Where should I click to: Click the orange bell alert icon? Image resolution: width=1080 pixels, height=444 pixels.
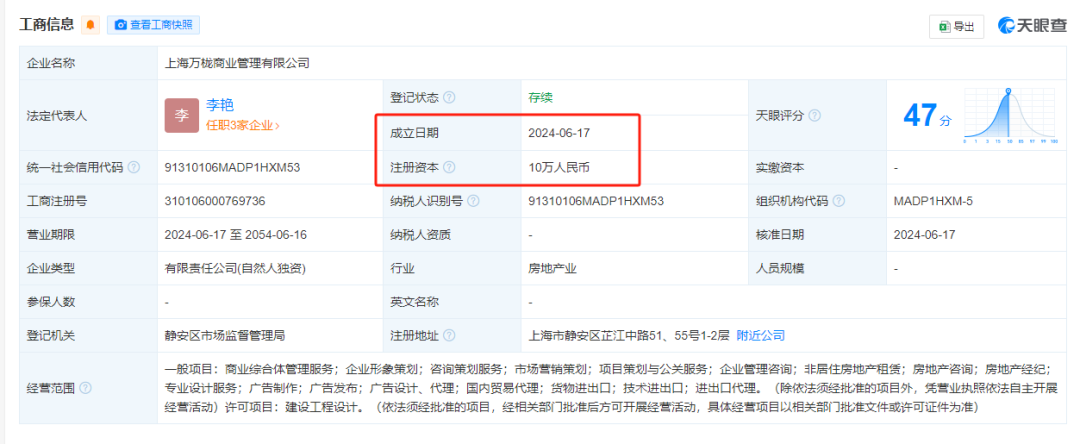(x=90, y=25)
